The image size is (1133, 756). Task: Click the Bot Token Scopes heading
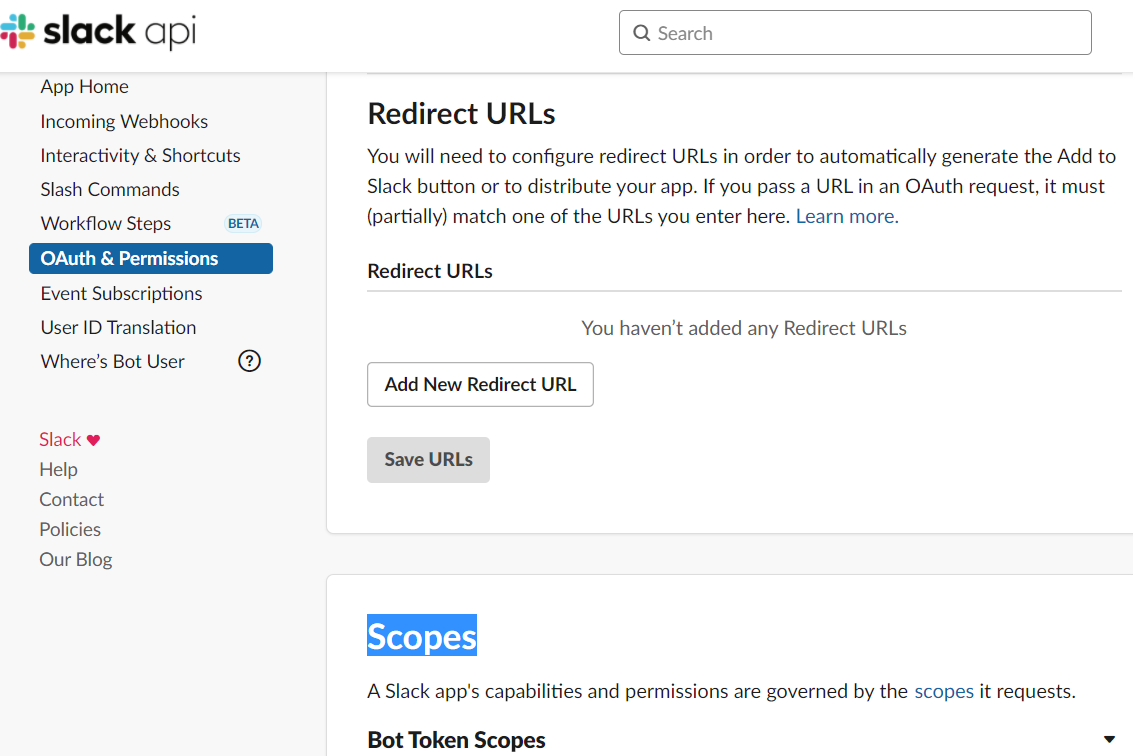pyautogui.click(x=457, y=740)
